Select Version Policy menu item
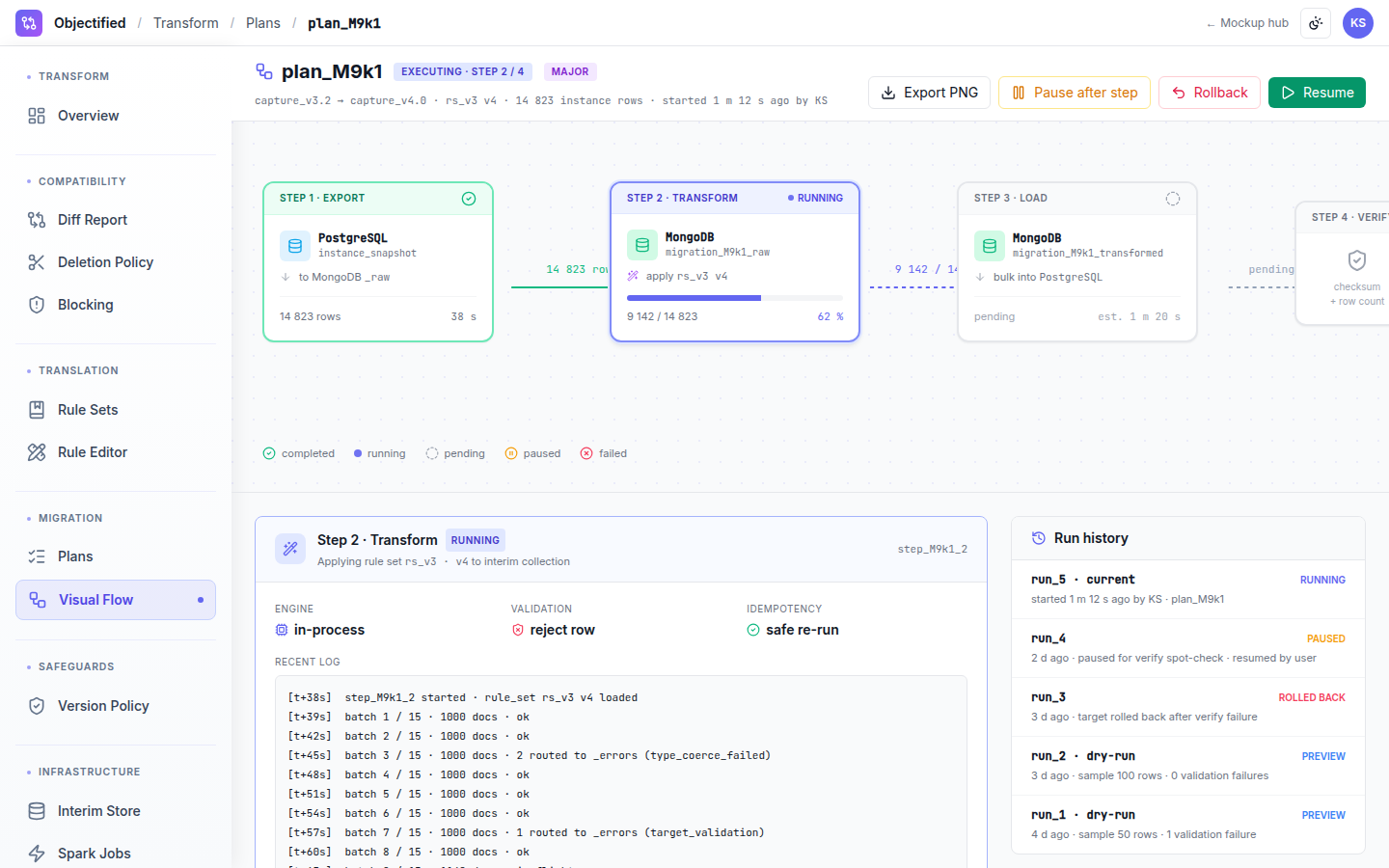Image resolution: width=1389 pixels, height=868 pixels. [116, 706]
